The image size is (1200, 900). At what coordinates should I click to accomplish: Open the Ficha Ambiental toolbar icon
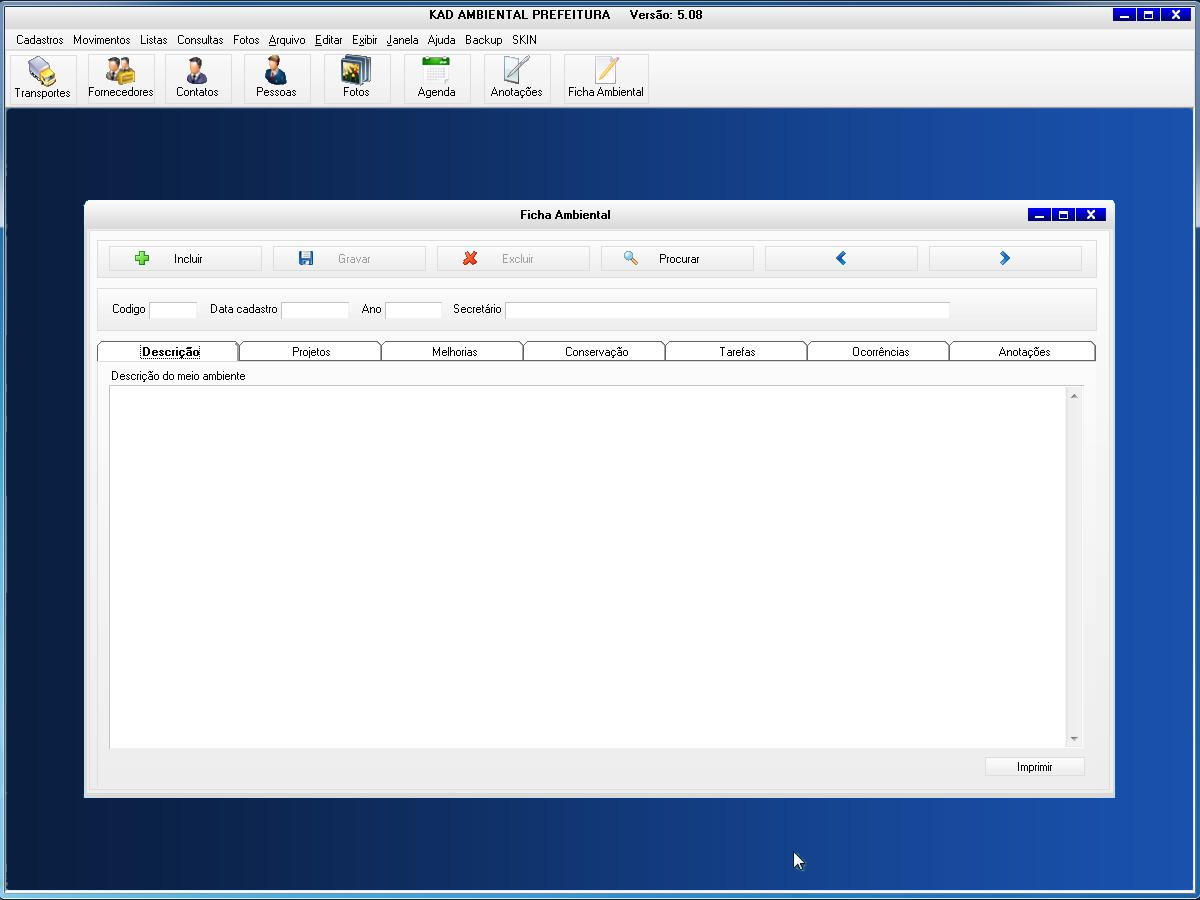[x=606, y=78]
